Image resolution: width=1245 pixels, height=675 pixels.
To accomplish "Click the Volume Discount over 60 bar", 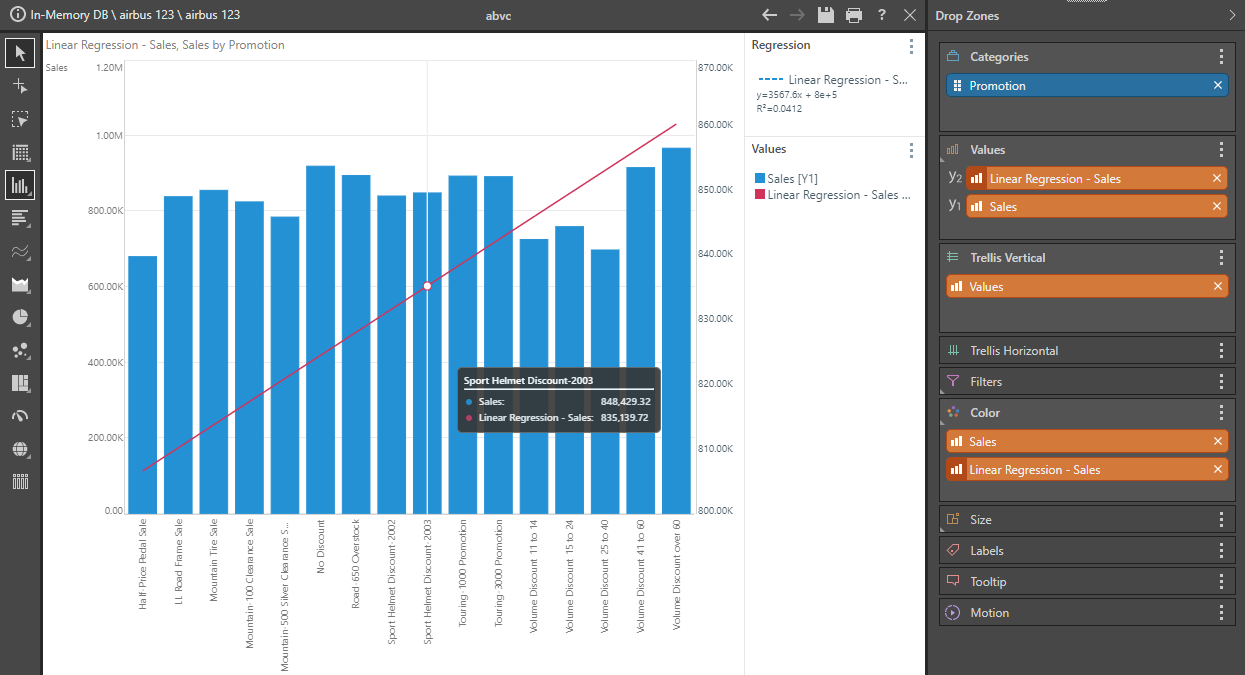I will pyautogui.click(x=676, y=330).
